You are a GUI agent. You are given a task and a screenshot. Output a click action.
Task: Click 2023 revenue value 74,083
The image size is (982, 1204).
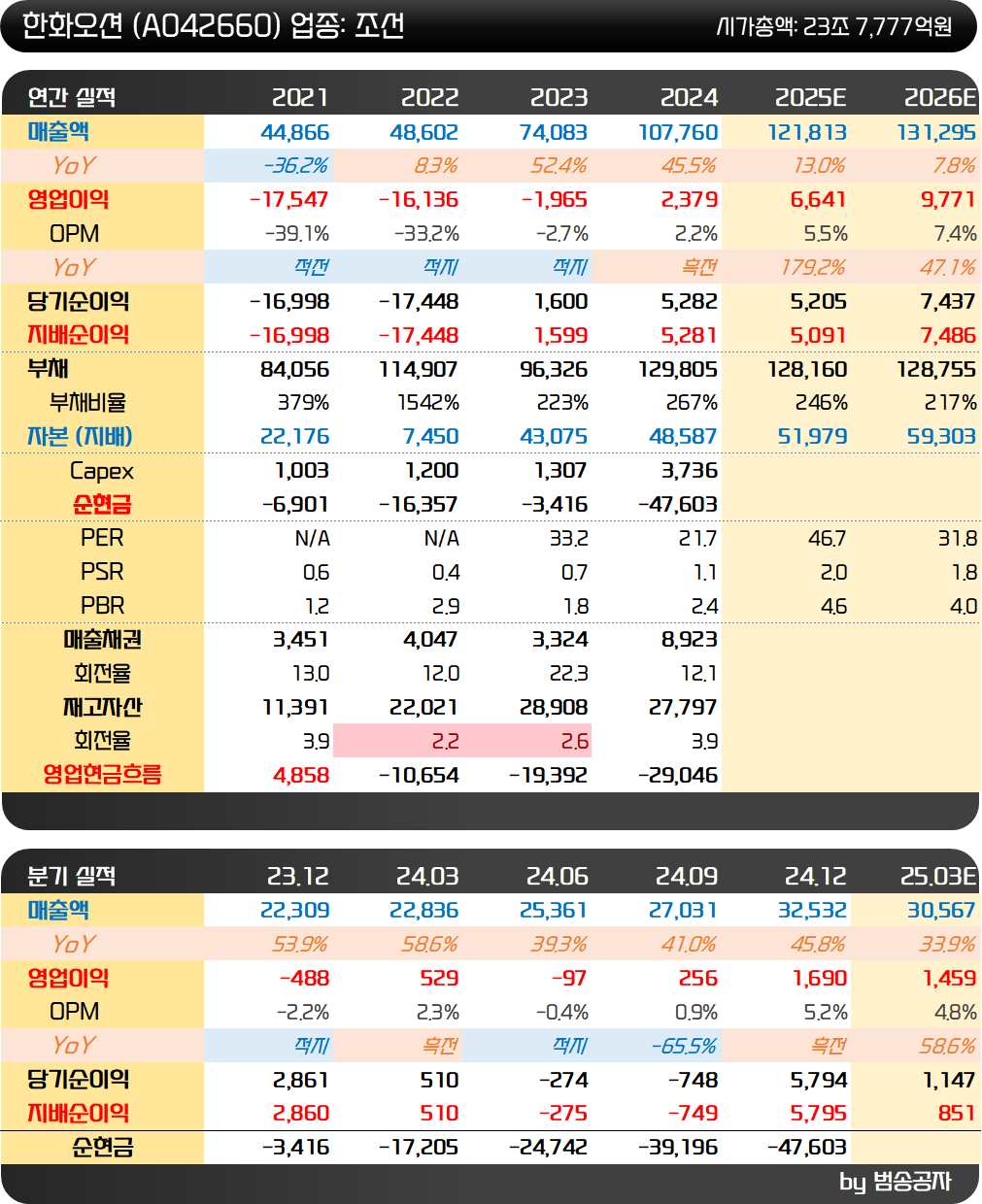(x=554, y=132)
